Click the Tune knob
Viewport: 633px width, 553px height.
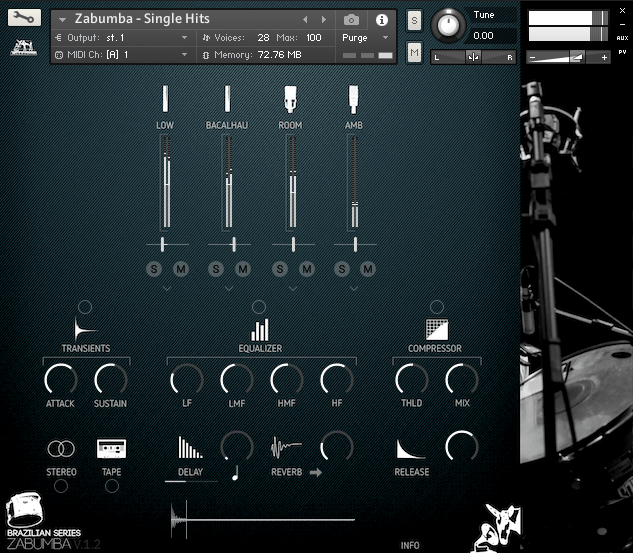point(450,26)
